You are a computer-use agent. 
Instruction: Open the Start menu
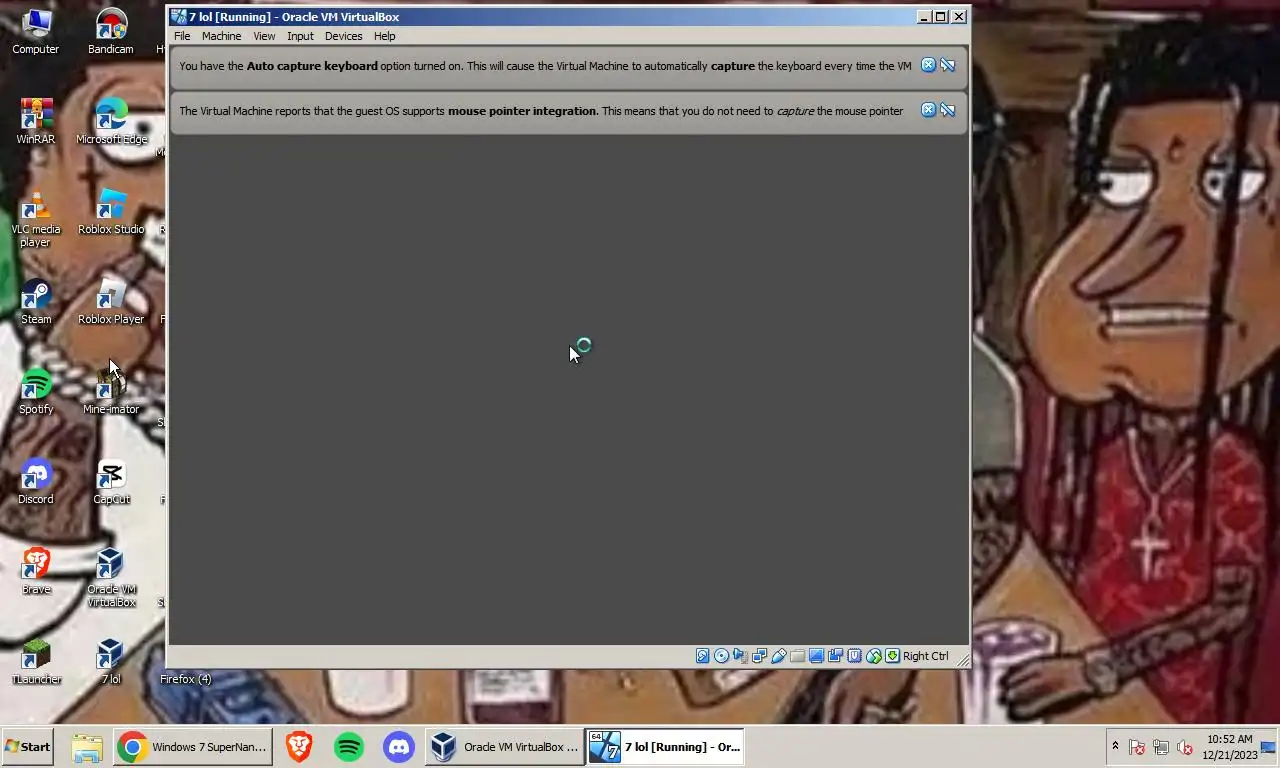[28, 747]
